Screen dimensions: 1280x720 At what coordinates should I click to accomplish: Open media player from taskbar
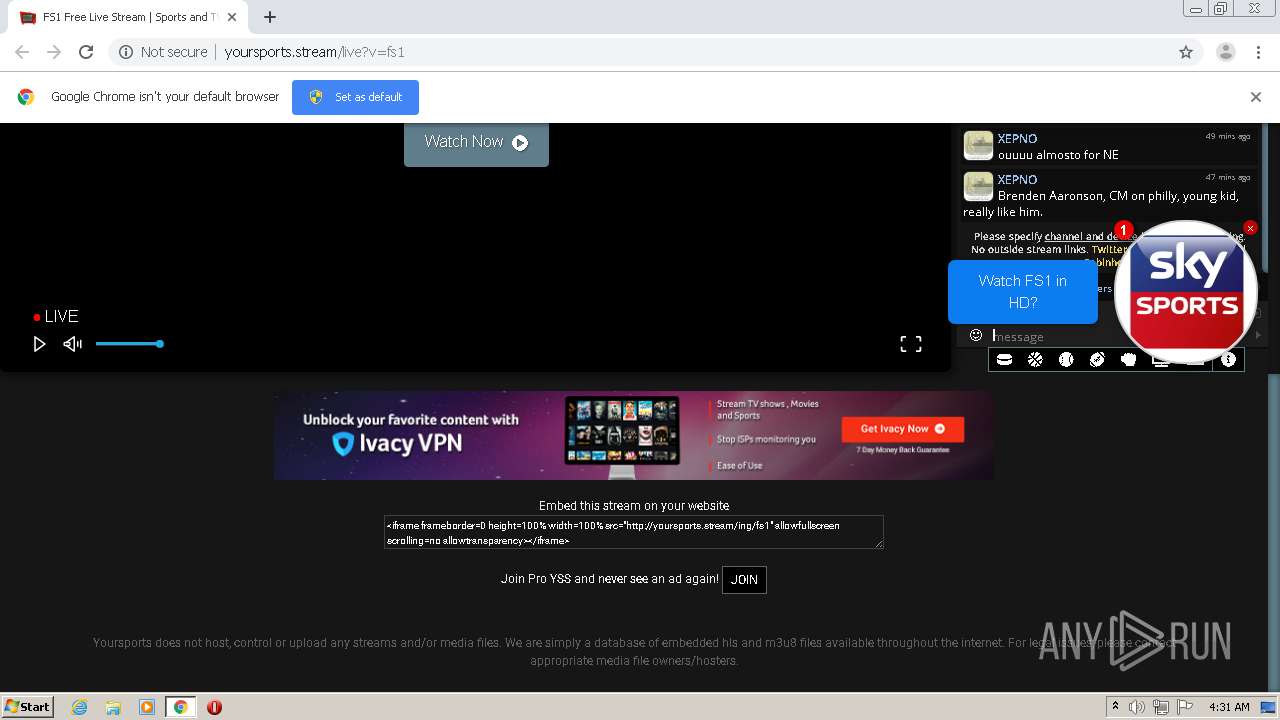(x=147, y=707)
